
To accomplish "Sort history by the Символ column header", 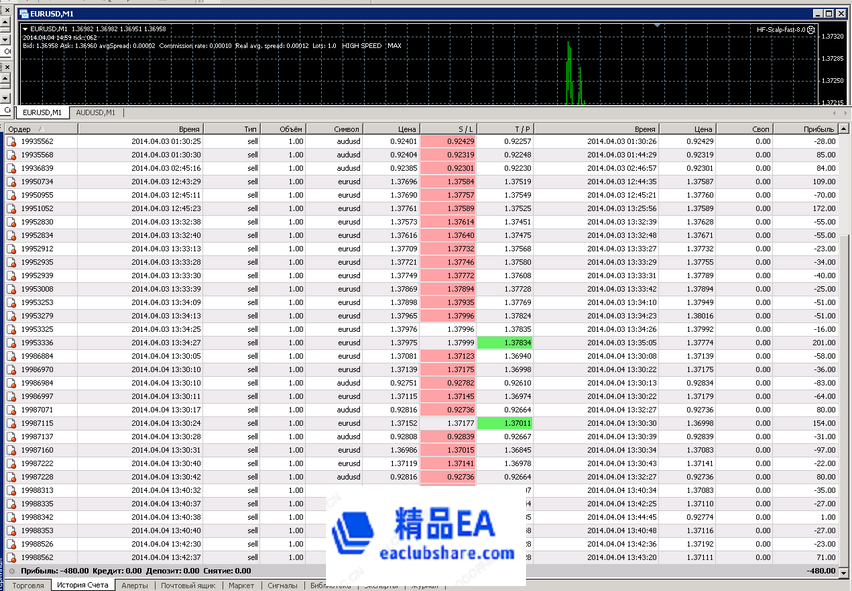I will [346, 129].
